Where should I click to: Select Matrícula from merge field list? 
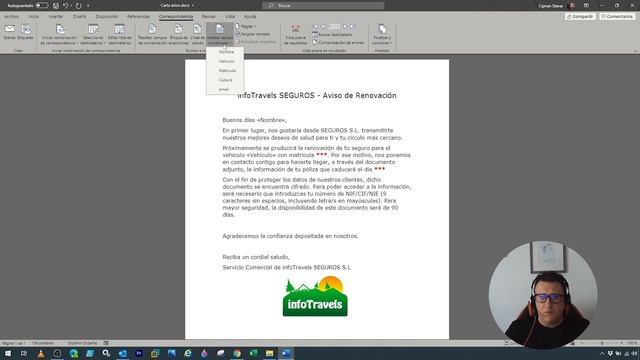(227, 71)
